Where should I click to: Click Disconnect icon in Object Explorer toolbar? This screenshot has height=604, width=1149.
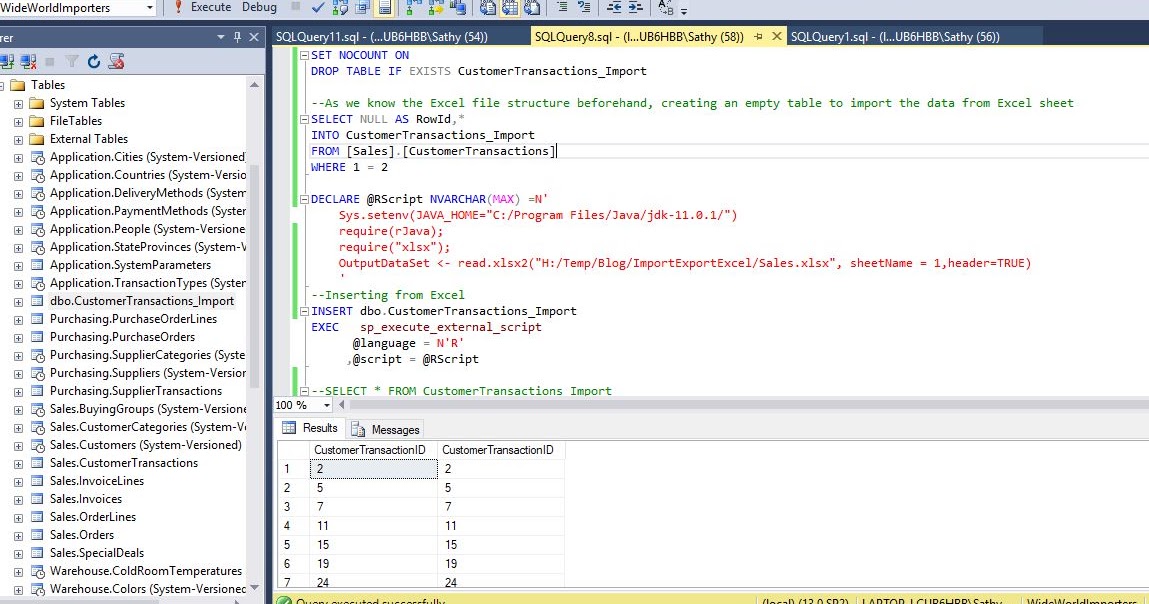[x=29, y=62]
